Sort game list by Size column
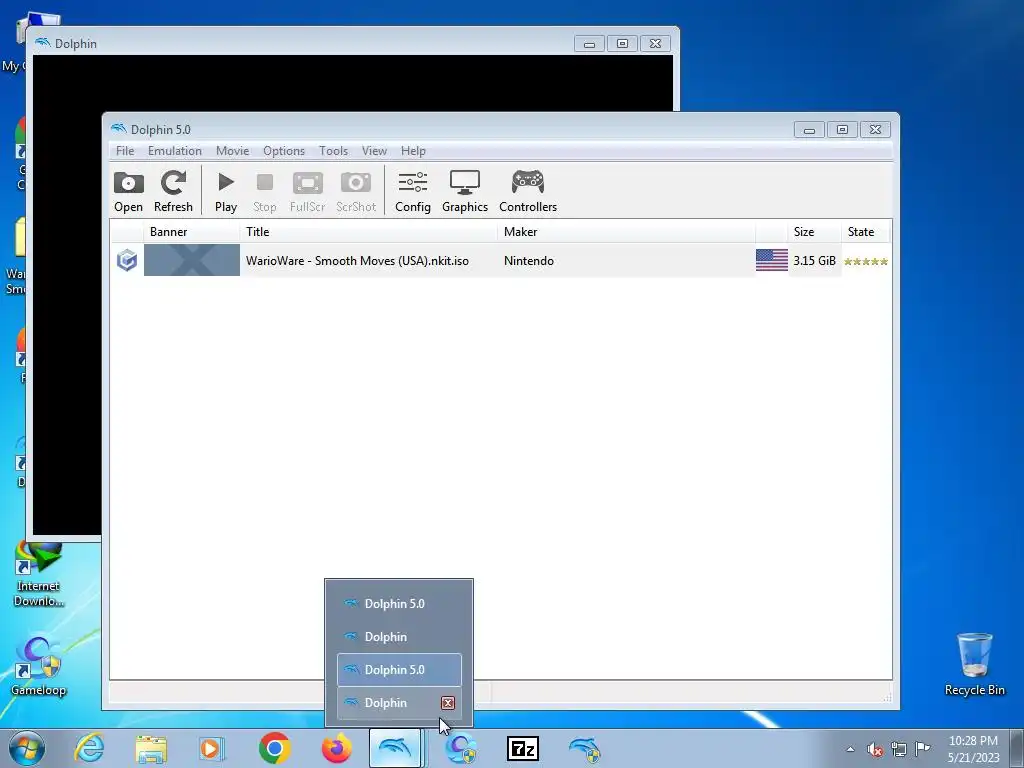This screenshot has width=1024, height=768. tap(814, 232)
